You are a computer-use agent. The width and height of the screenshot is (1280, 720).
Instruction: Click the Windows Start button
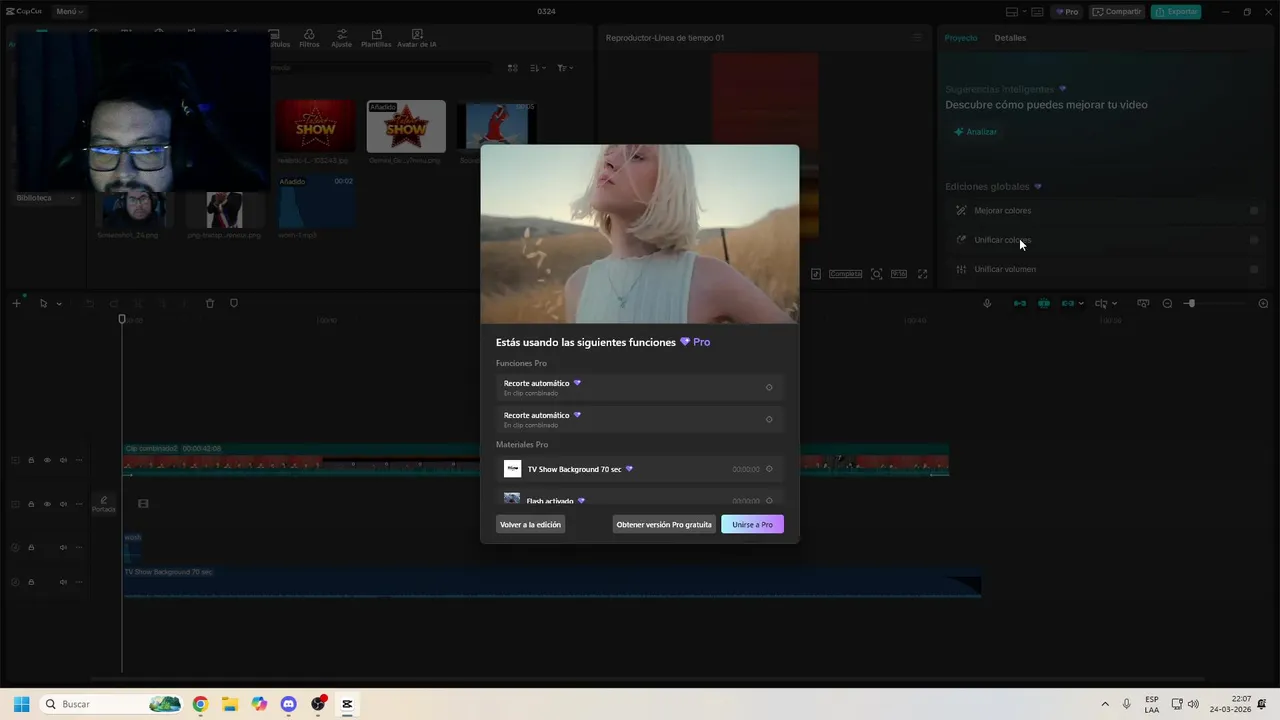(x=21, y=704)
